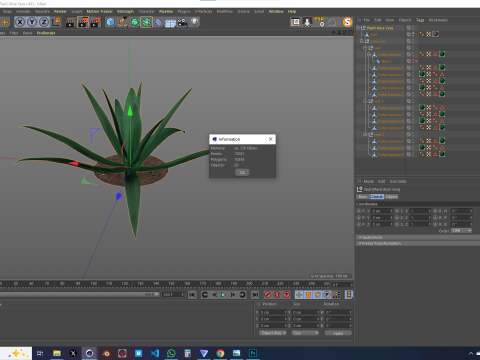Click the Bend deformer icon
480x360 pixels.
point(158,22)
